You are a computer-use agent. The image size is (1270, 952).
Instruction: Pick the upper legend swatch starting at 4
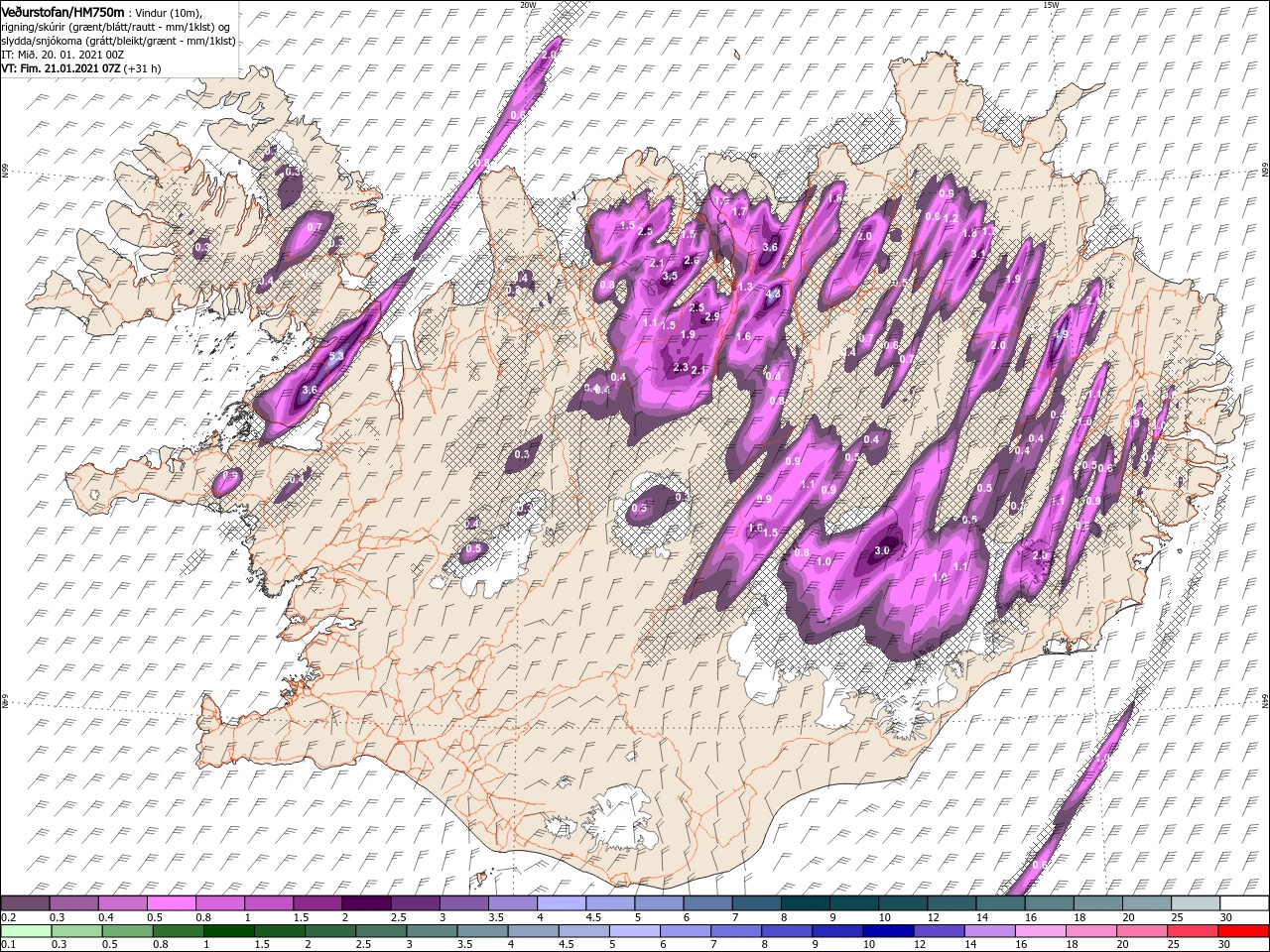pos(563,903)
